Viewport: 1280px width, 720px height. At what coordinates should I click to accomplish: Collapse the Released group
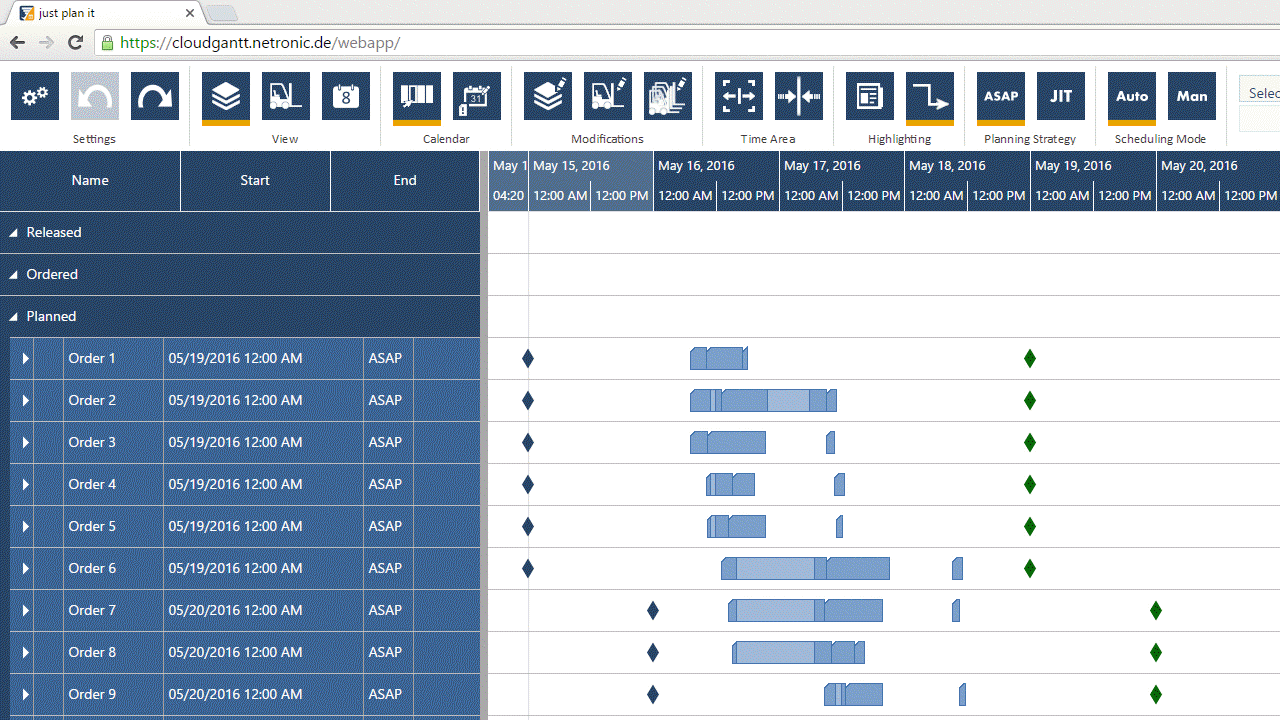(x=14, y=233)
